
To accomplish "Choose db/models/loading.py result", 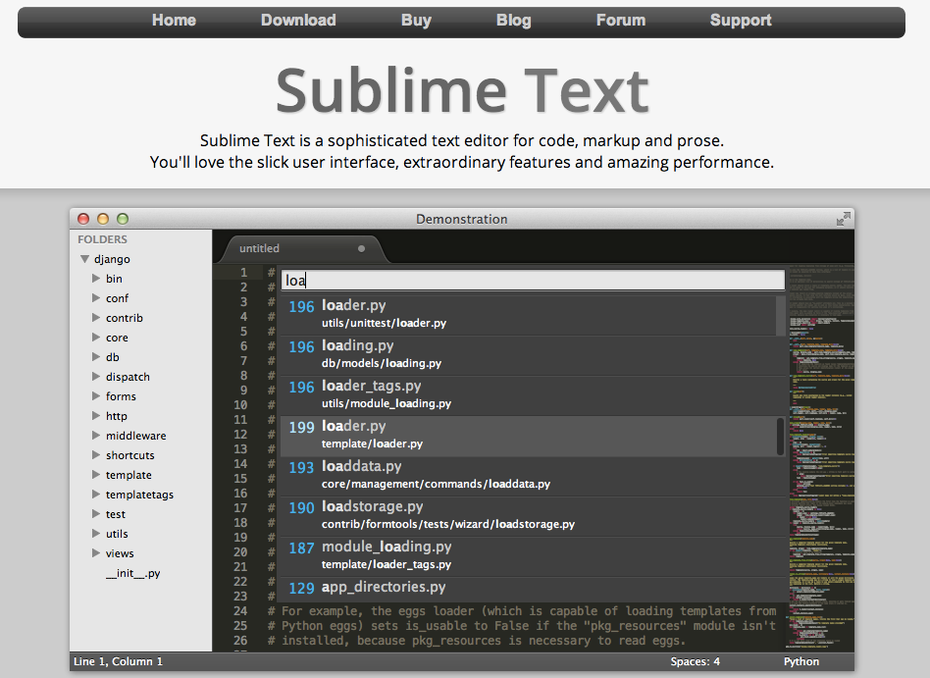I will (x=532, y=356).
